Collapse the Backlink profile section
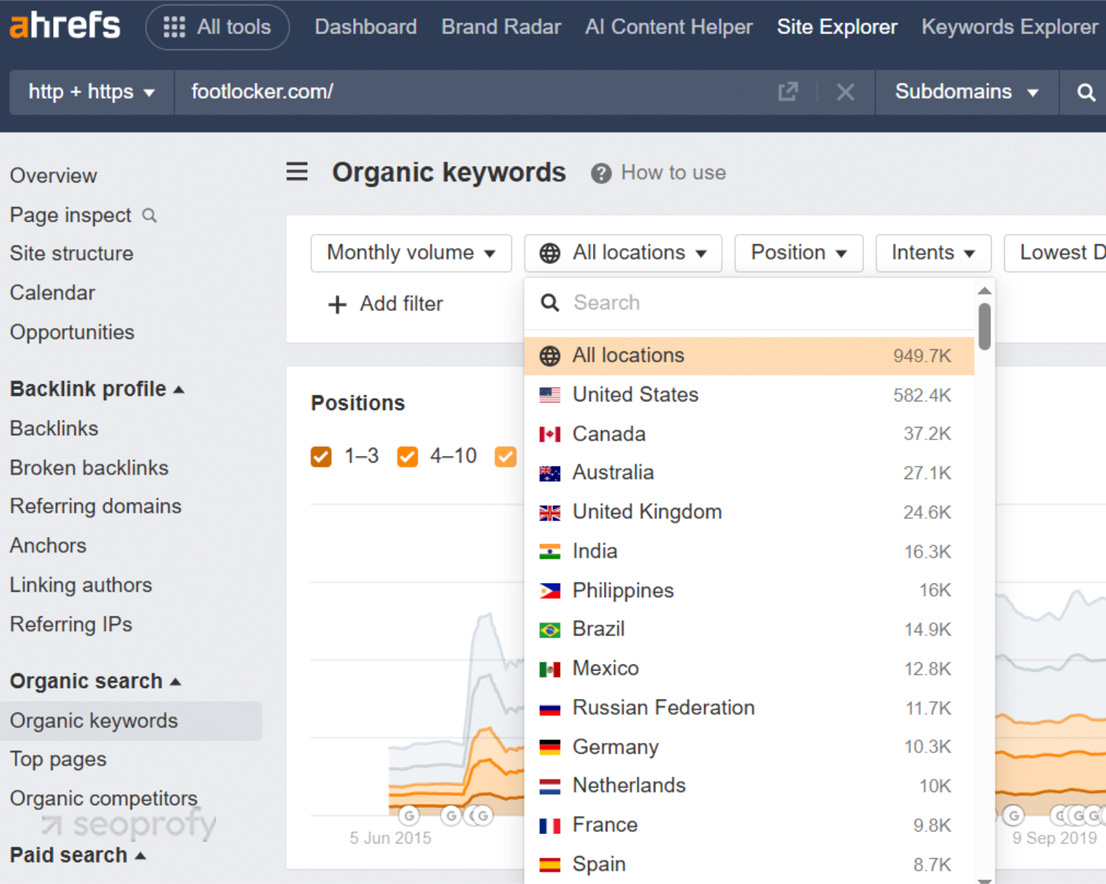 pyautogui.click(x=97, y=389)
